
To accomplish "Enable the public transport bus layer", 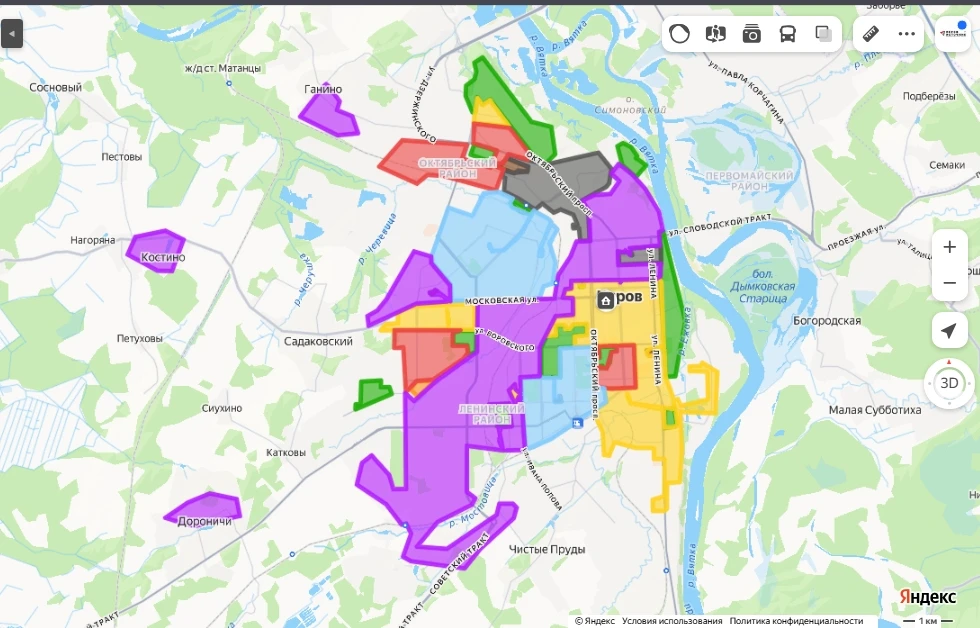I will (788, 34).
